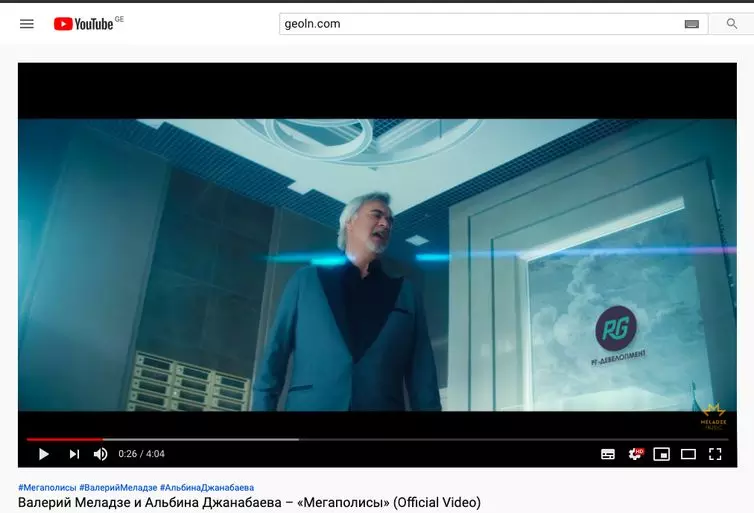Open the on-screen keyboard icon in search
The image size is (754, 513).
(x=691, y=24)
